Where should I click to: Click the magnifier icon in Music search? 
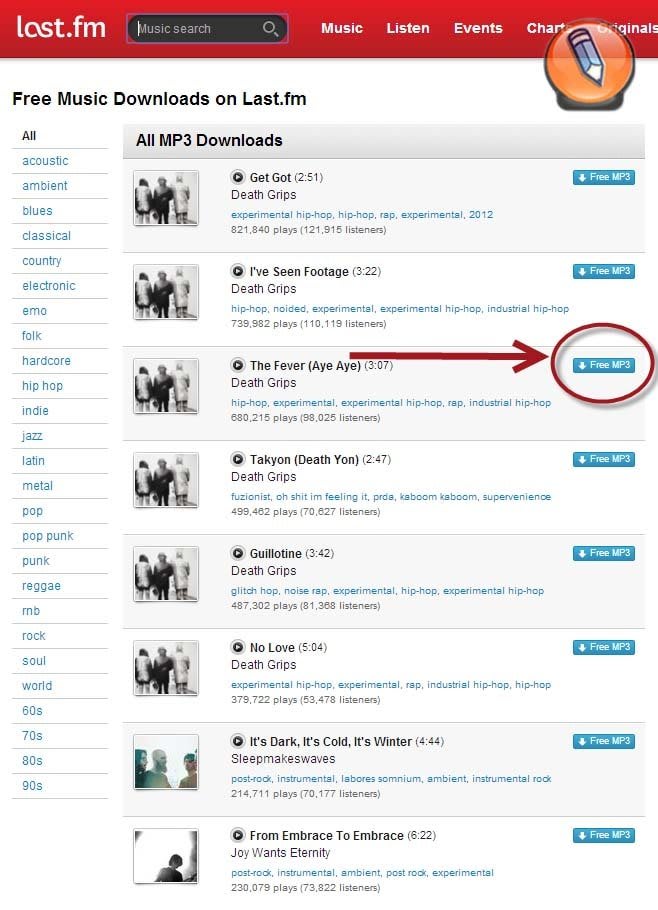270,28
